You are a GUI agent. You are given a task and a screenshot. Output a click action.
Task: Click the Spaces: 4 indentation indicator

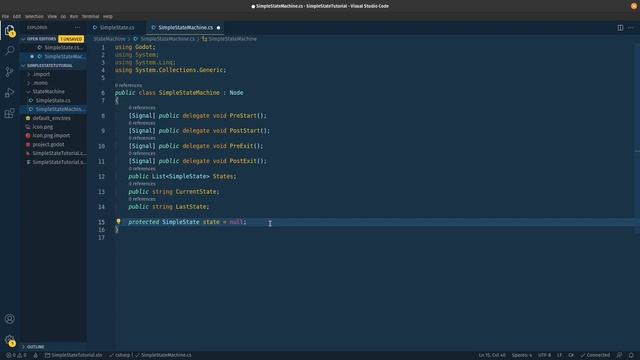522,355
